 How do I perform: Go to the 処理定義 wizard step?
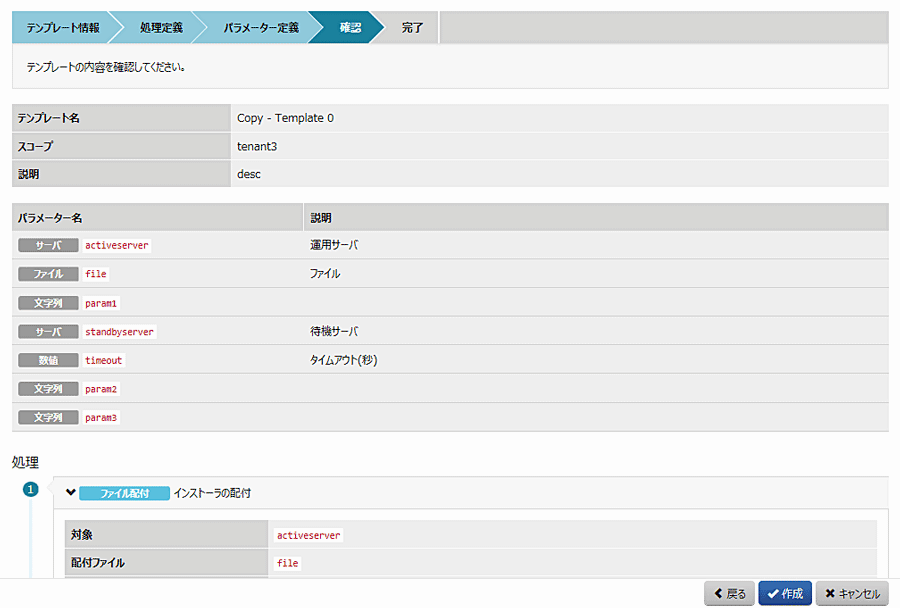coord(161,28)
